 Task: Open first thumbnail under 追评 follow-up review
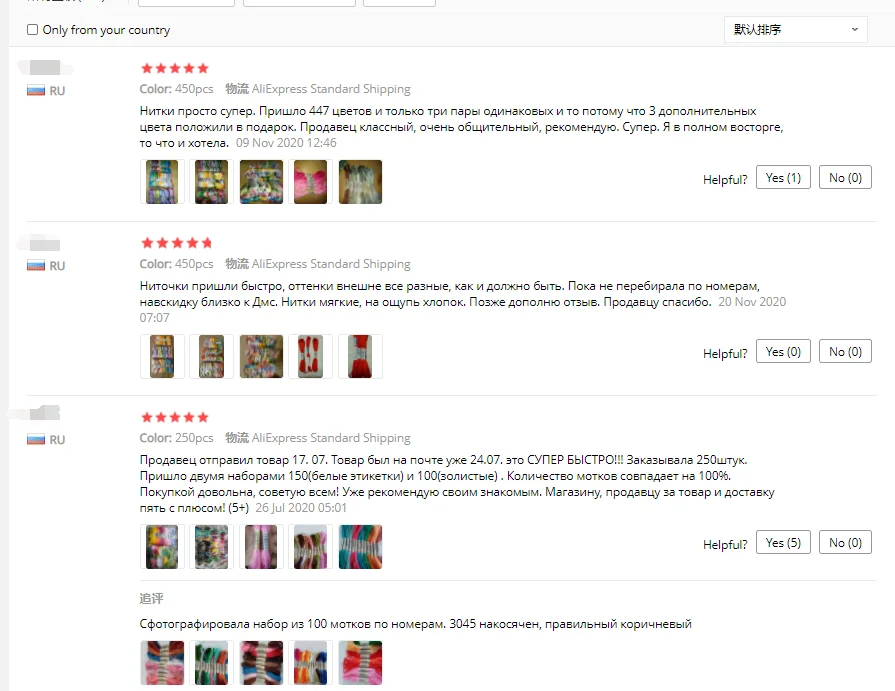pyautogui.click(x=162, y=663)
